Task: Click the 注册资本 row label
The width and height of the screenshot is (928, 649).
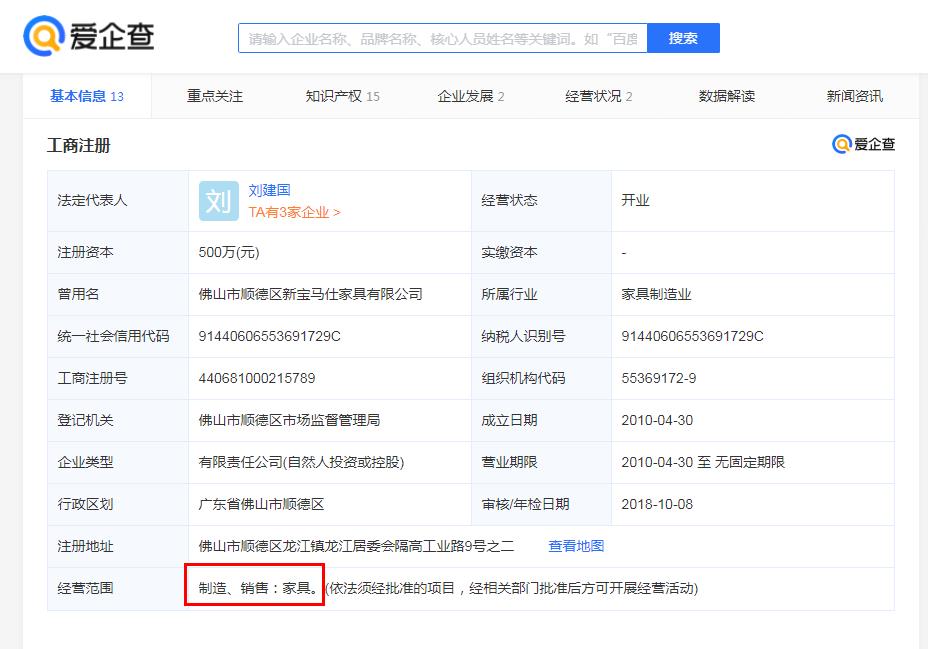Action: [x=85, y=253]
